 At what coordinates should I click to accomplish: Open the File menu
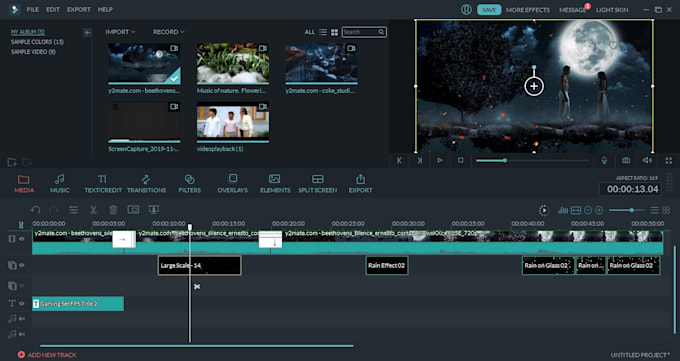click(x=33, y=9)
